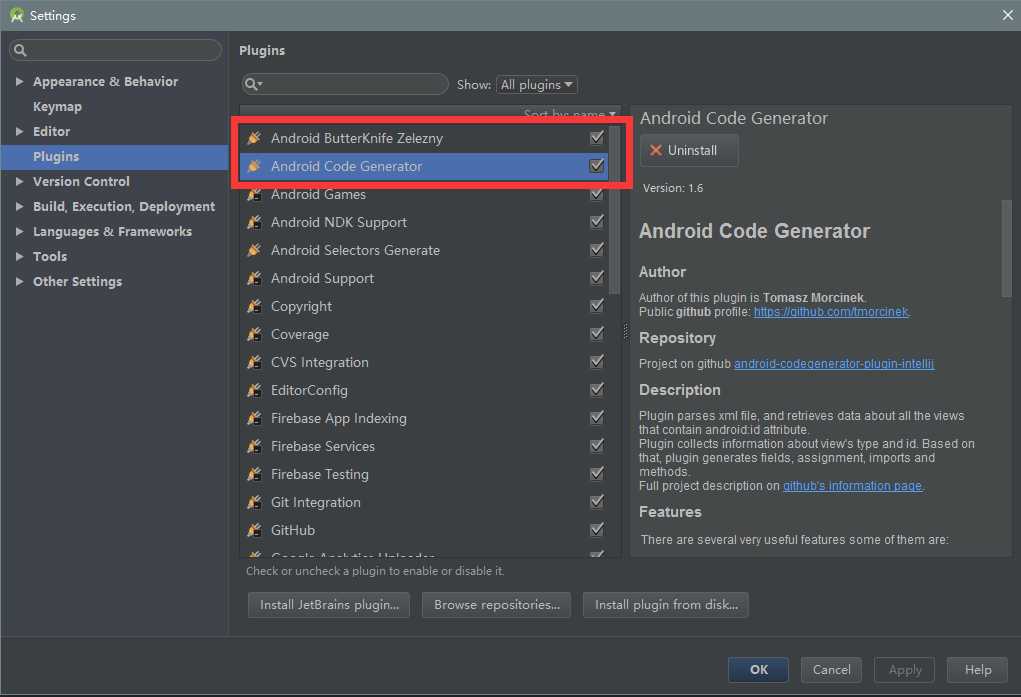Open github's information page link

click(852, 486)
